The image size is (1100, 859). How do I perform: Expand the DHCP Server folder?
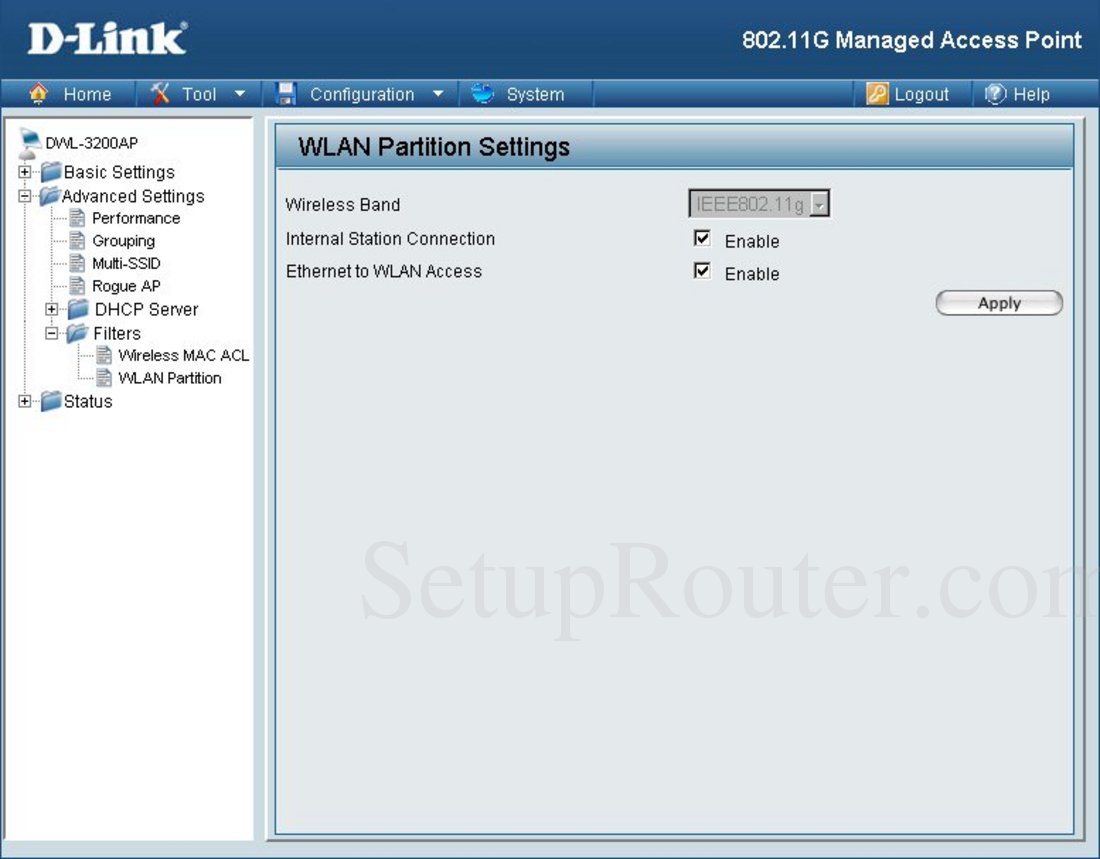coord(52,309)
